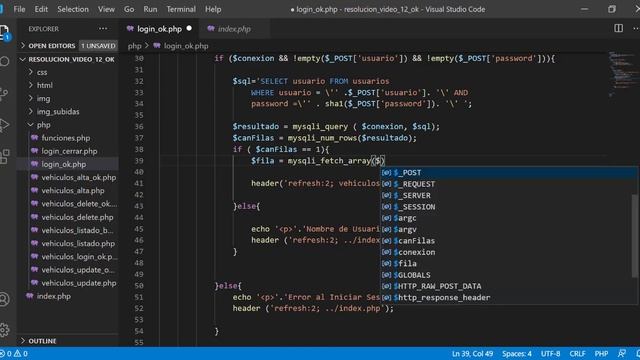Image resolution: width=640 pixels, height=360 pixels.
Task: Open root index.php in explorer
Action: tap(68, 296)
